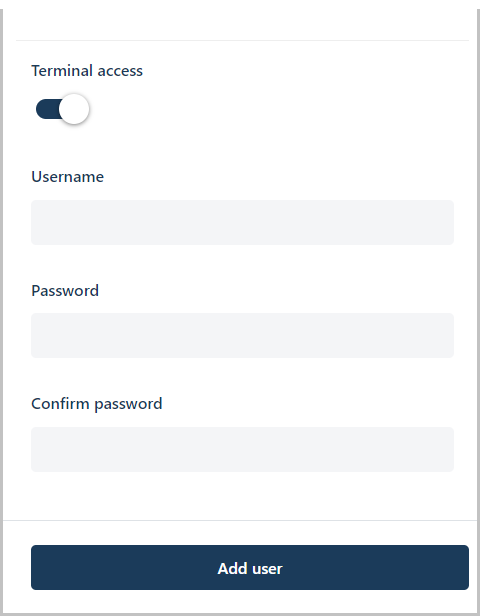Image resolution: width=480 pixels, height=616 pixels.
Task: Click the dark blue Add user bar
Action: click(250, 567)
